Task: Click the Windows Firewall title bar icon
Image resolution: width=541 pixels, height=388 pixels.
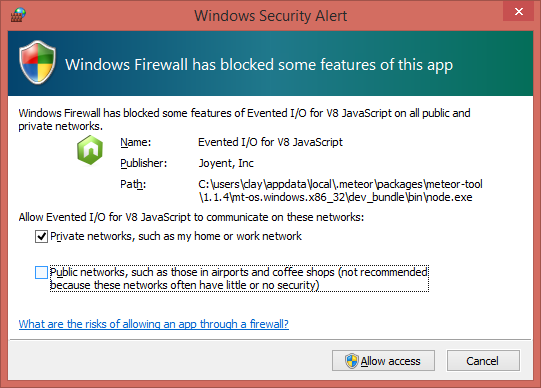Action: pos(18,15)
